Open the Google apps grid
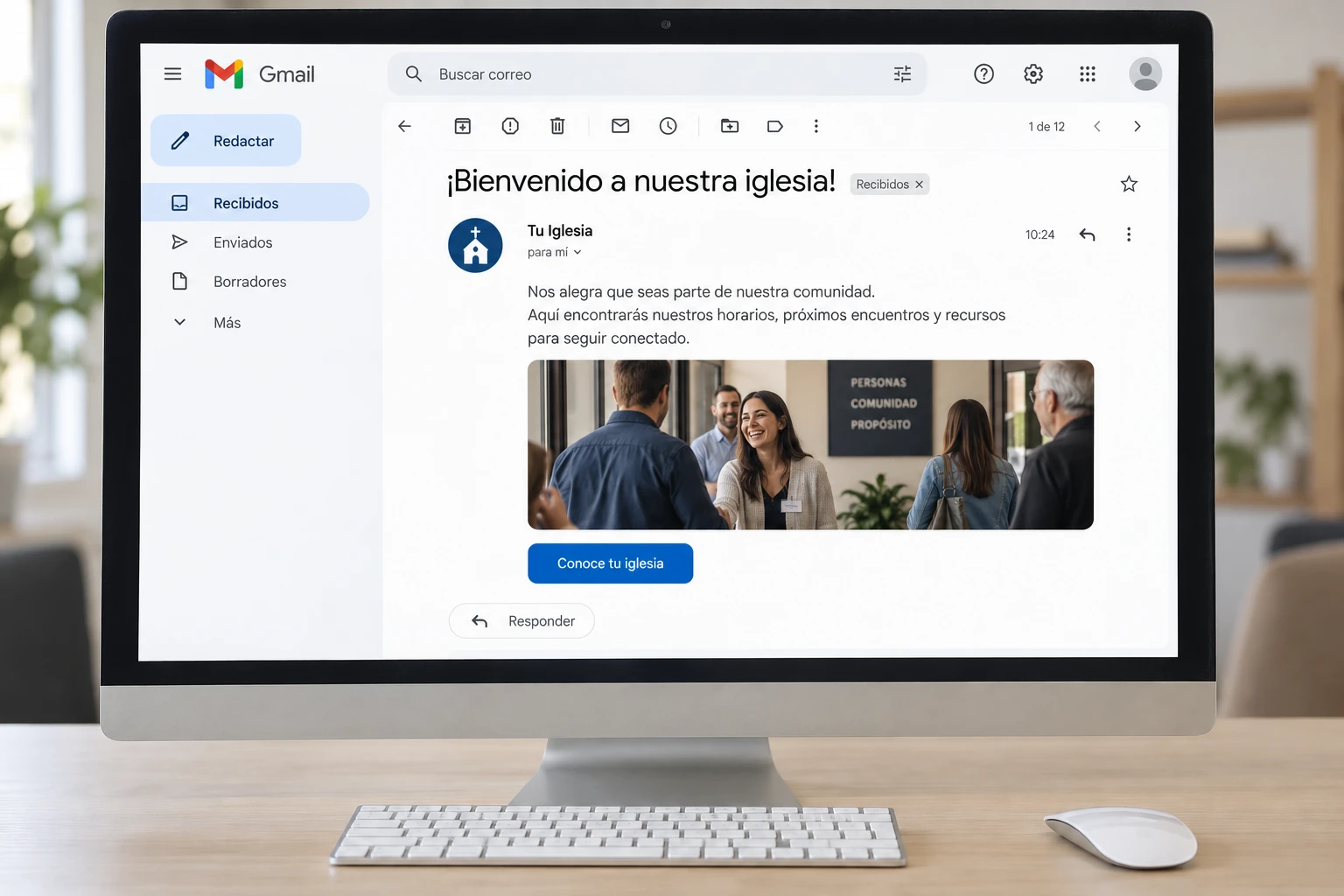1344x896 pixels. 1088,74
